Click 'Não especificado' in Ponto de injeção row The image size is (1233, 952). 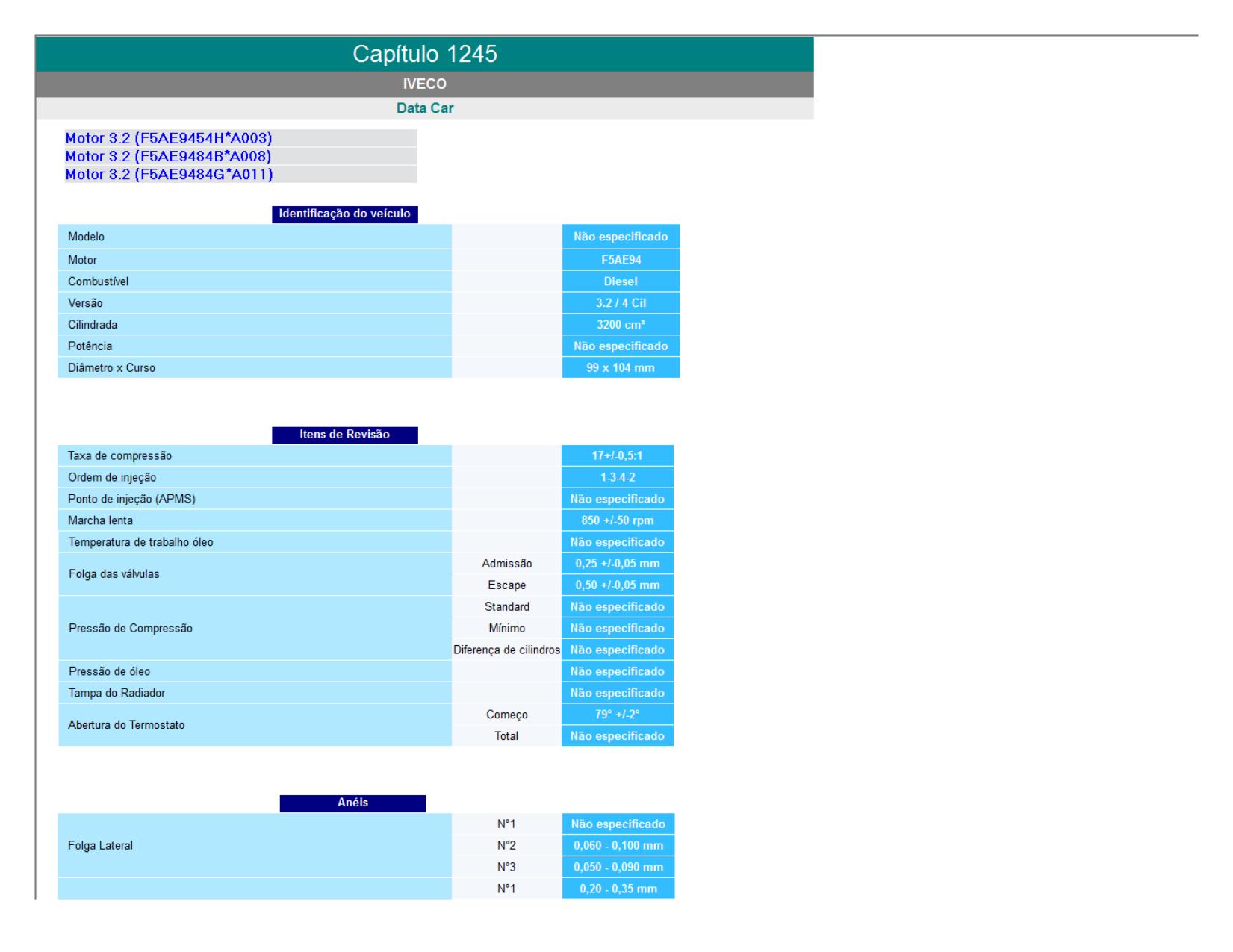[x=618, y=500]
